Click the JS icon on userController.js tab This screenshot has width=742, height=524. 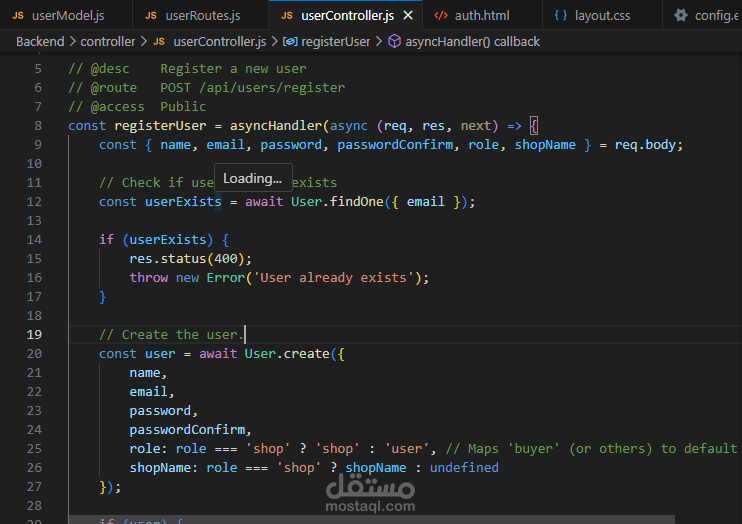point(287,16)
